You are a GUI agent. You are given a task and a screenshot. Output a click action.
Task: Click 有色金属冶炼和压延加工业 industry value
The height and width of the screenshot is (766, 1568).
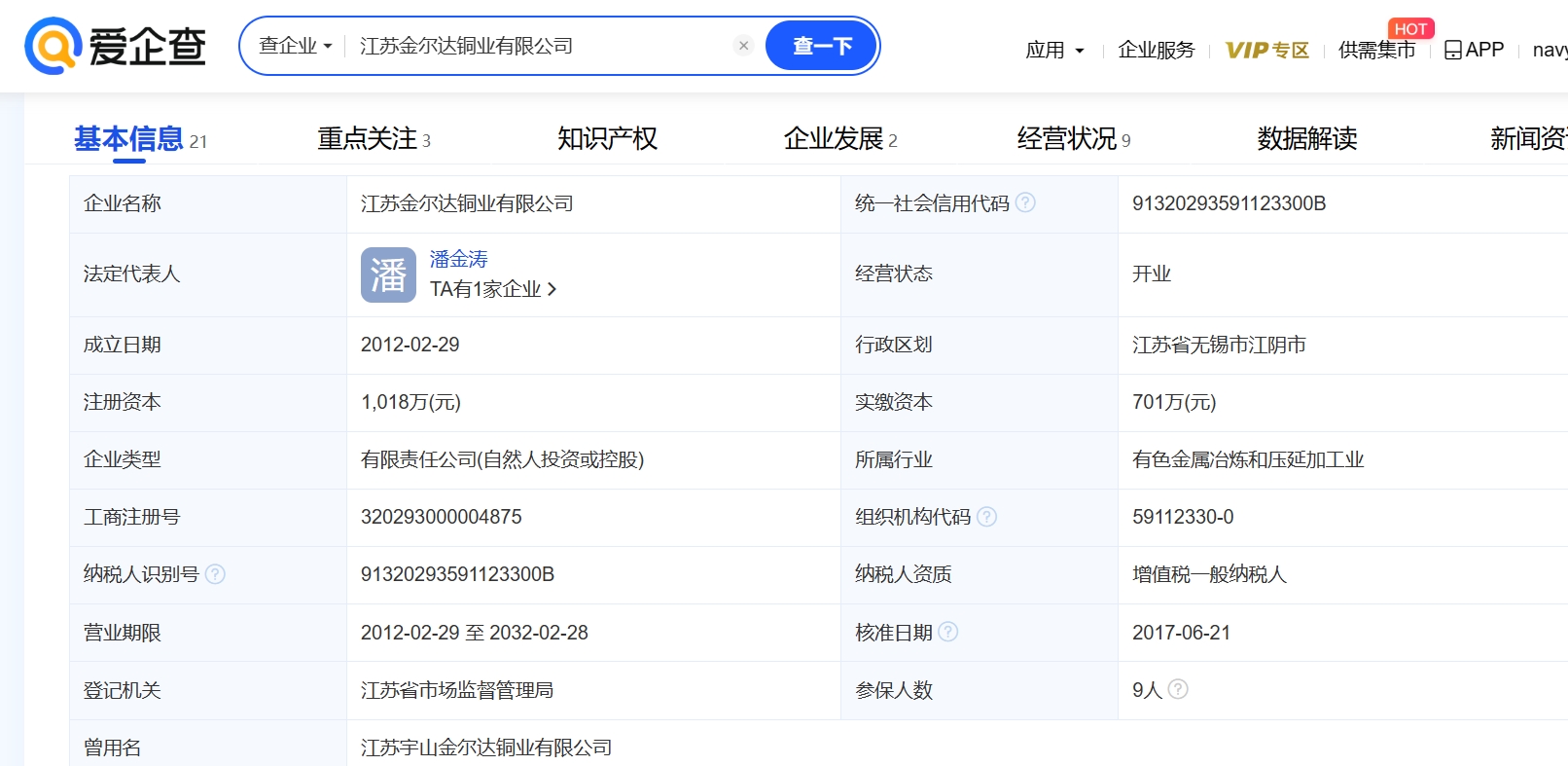[1248, 459]
